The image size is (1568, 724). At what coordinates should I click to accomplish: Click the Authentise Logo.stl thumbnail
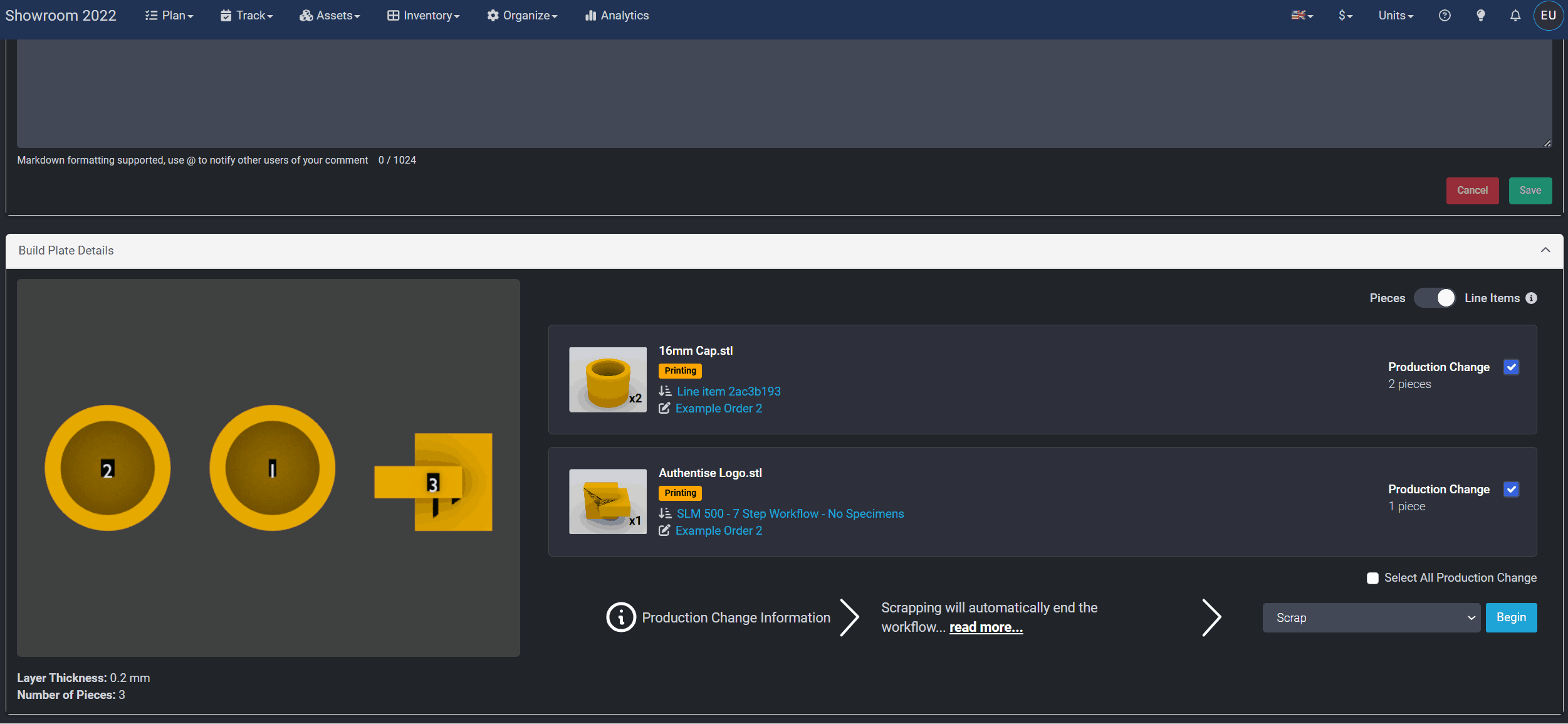click(x=607, y=501)
